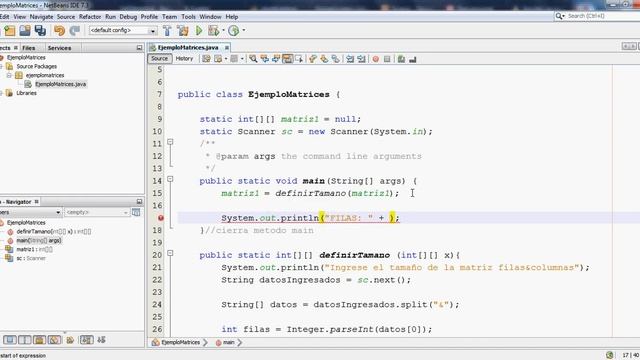Viewport: 640px width, 360px height.
Task: Open the Navigate menu
Action: [41, 17]
